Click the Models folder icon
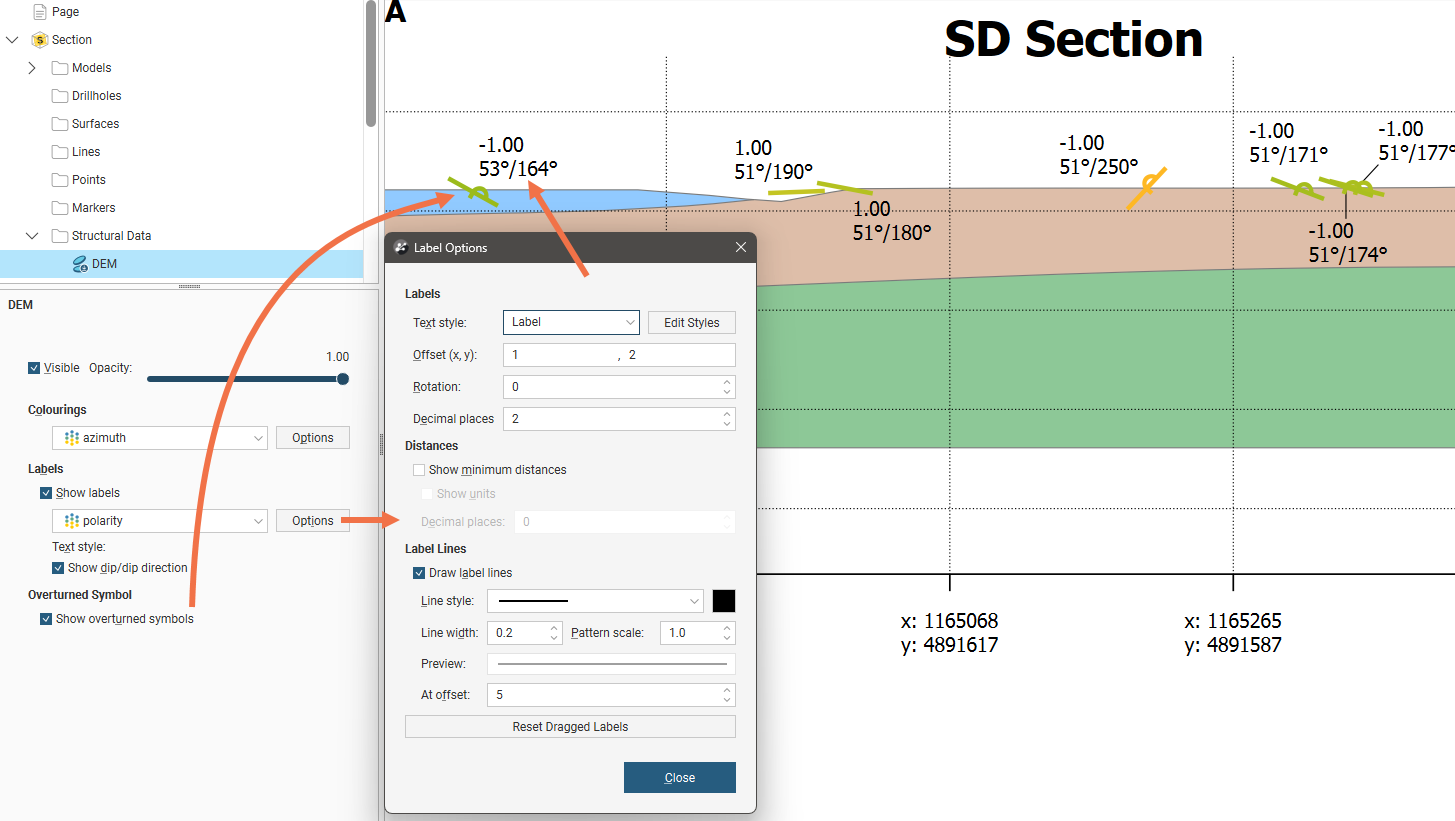 pyautogui.click(x=60, y=68)
